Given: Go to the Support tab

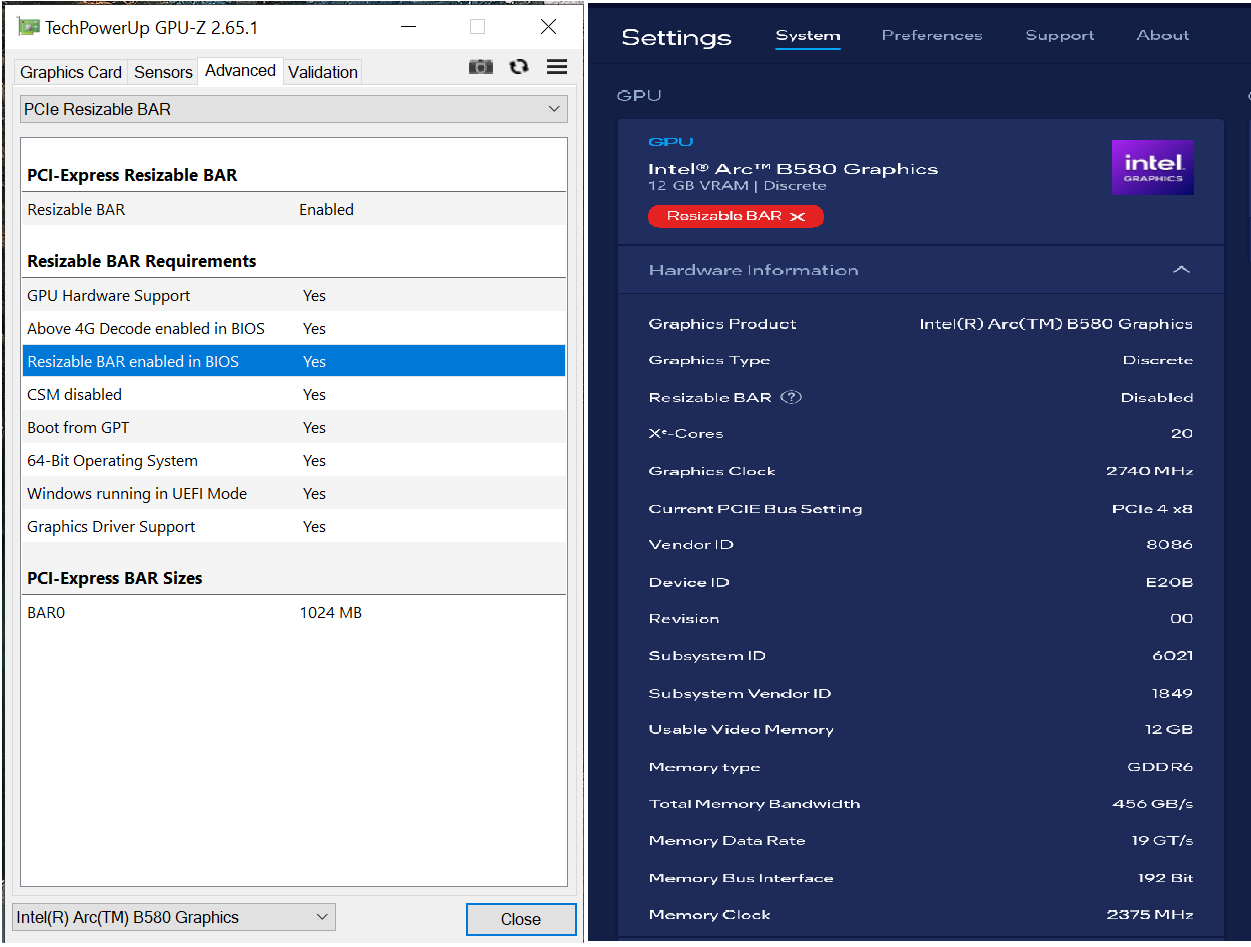Looking at the screenshot, I should click(1060, 36).
